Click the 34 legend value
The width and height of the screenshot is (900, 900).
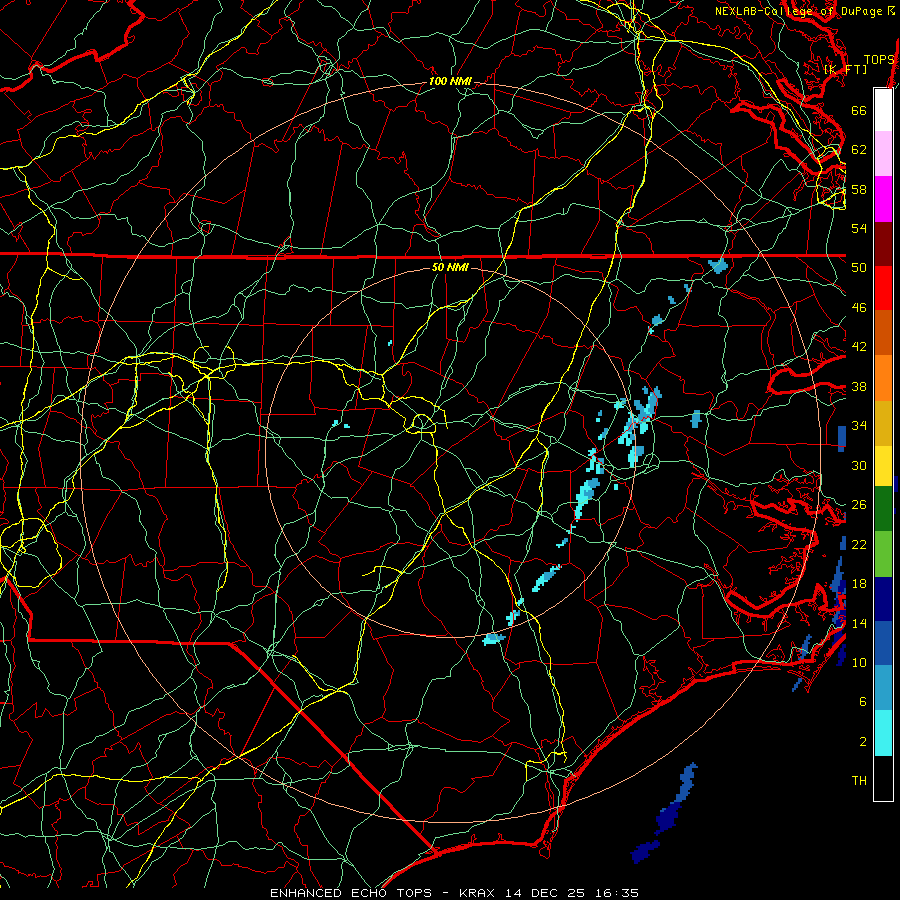click(x=859, y=426)
